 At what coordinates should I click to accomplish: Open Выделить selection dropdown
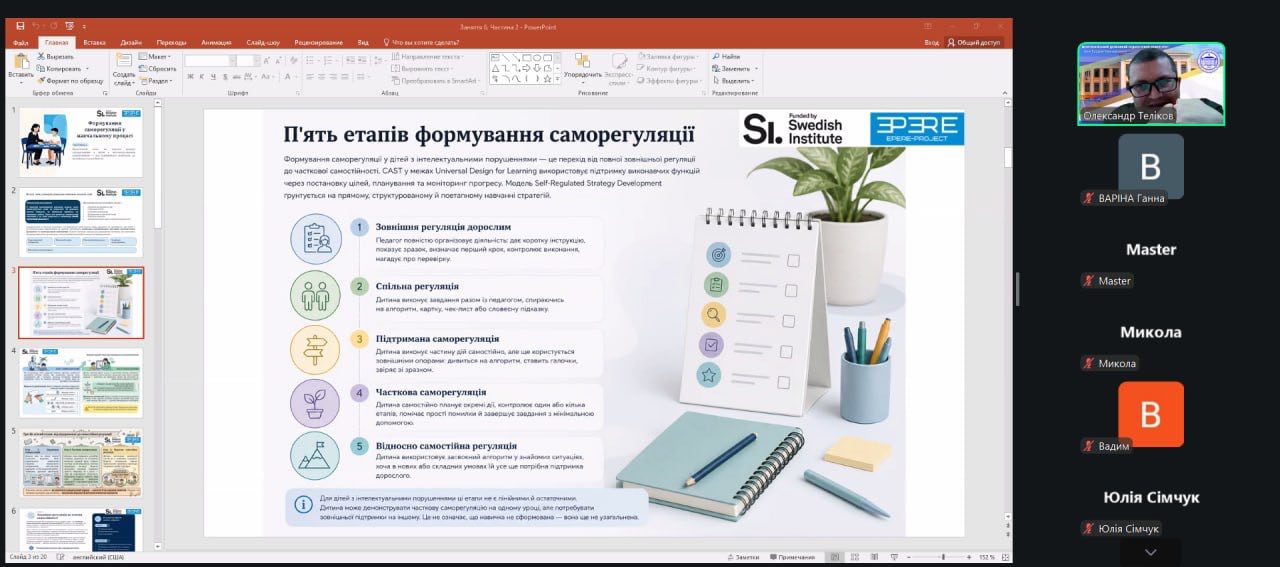(734, 81)
